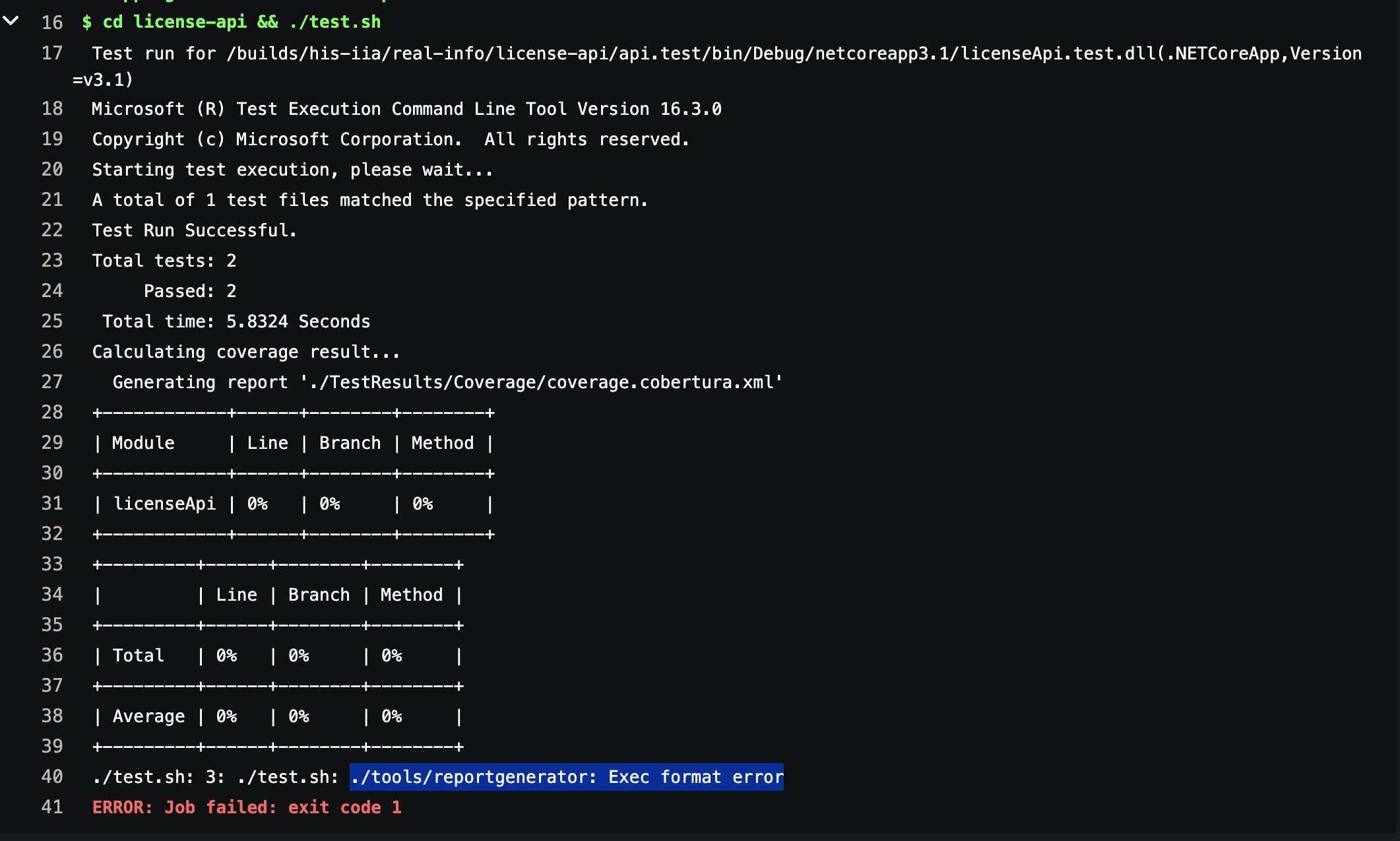Click the highlighted Exec format error text

(x=566, y=777)
